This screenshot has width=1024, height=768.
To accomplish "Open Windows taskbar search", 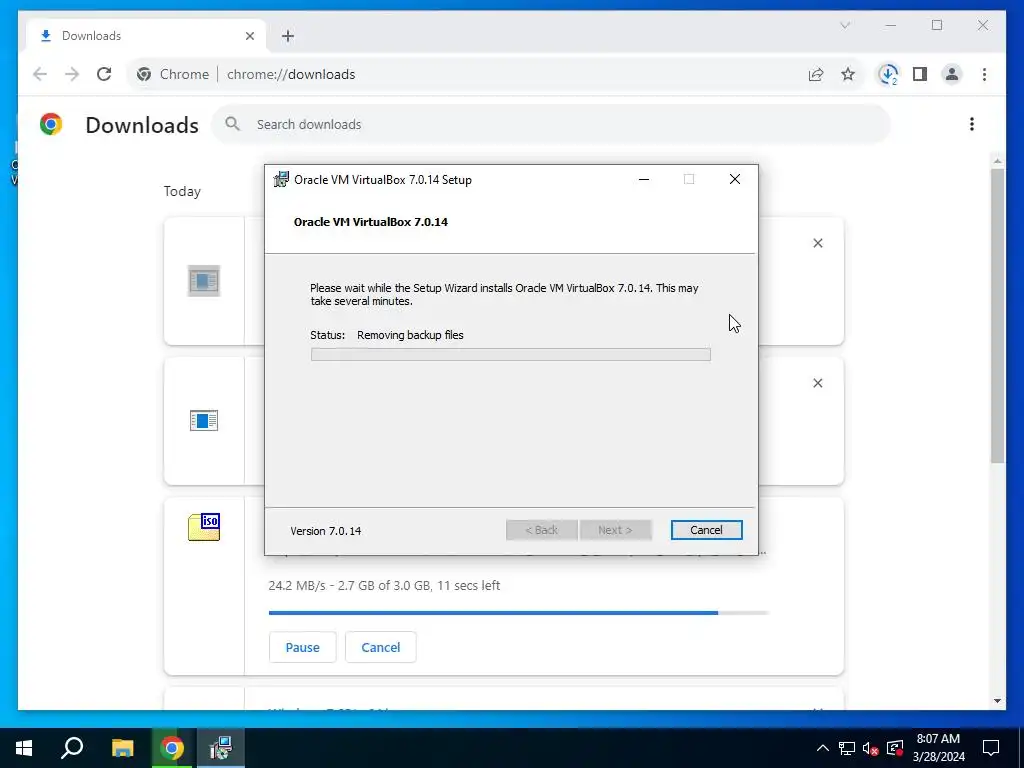I will (x=72, y=748).
